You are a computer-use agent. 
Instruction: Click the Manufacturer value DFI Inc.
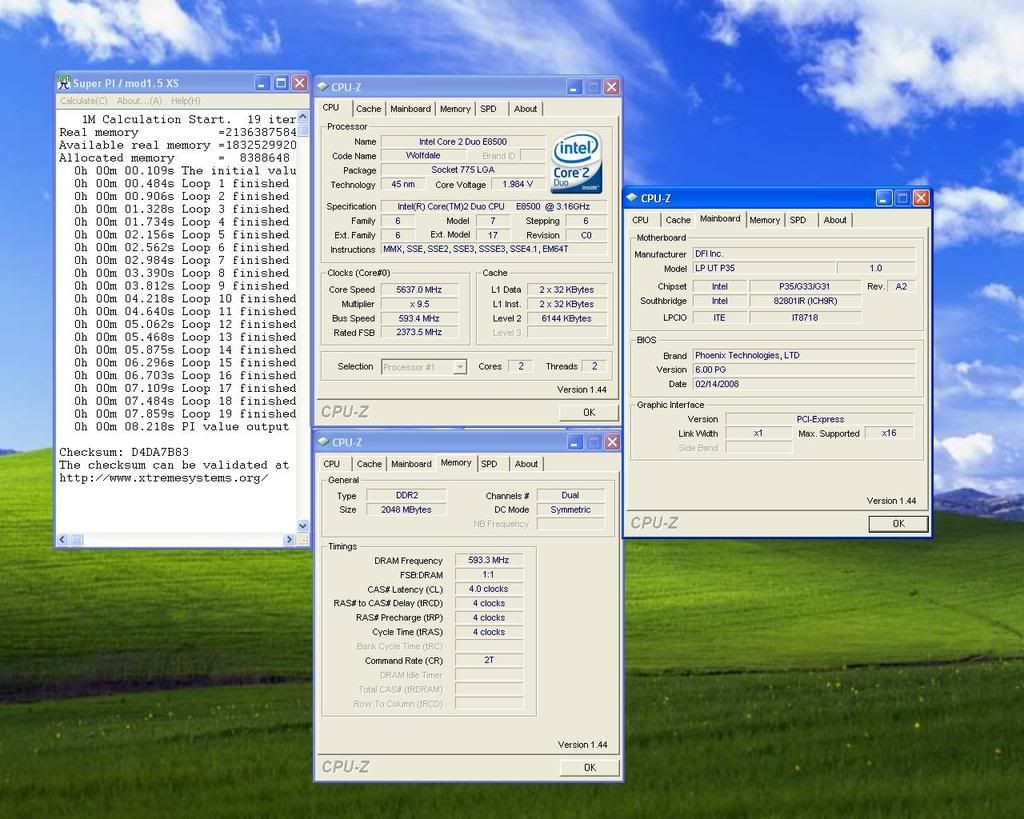[803, 254]
